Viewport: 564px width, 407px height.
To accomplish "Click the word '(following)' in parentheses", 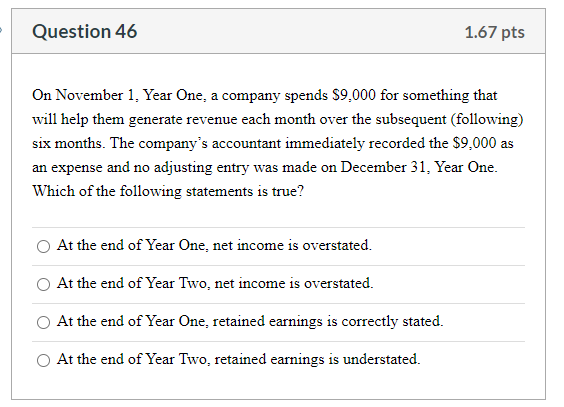I will pos(487,119).
